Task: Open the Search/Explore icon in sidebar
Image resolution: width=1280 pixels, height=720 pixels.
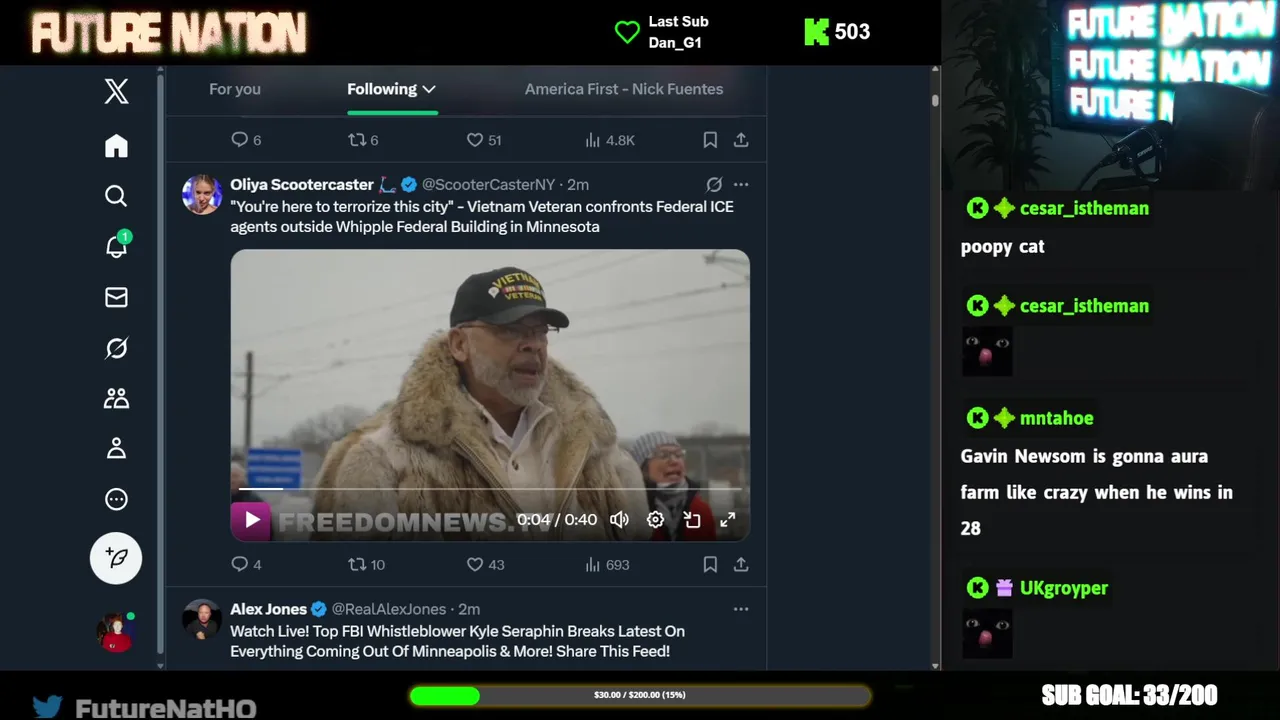Action: tap(116, 196)
